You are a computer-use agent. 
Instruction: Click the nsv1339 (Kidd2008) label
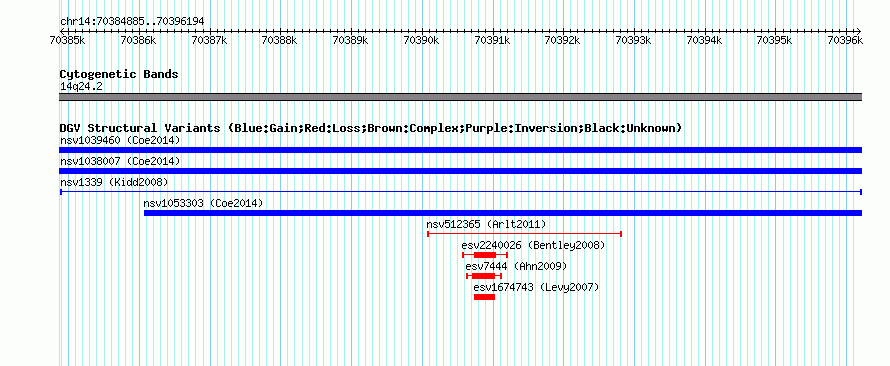pyautogui.click(x=114, y=182)
